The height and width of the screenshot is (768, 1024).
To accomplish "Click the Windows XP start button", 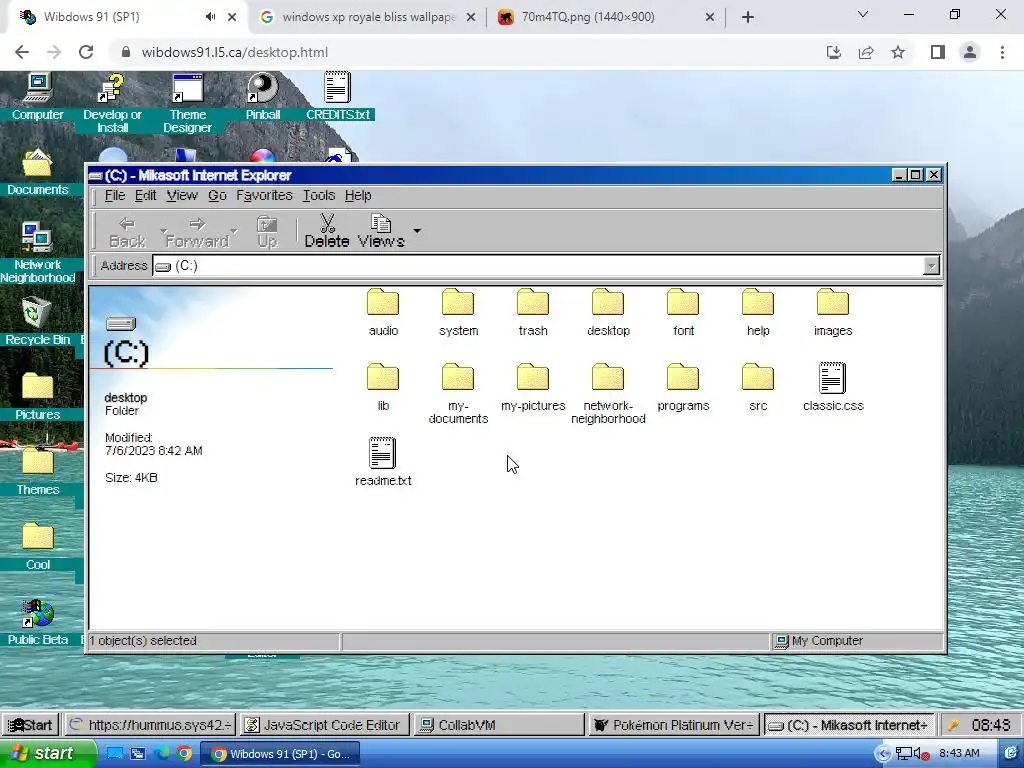I will 47,754.
